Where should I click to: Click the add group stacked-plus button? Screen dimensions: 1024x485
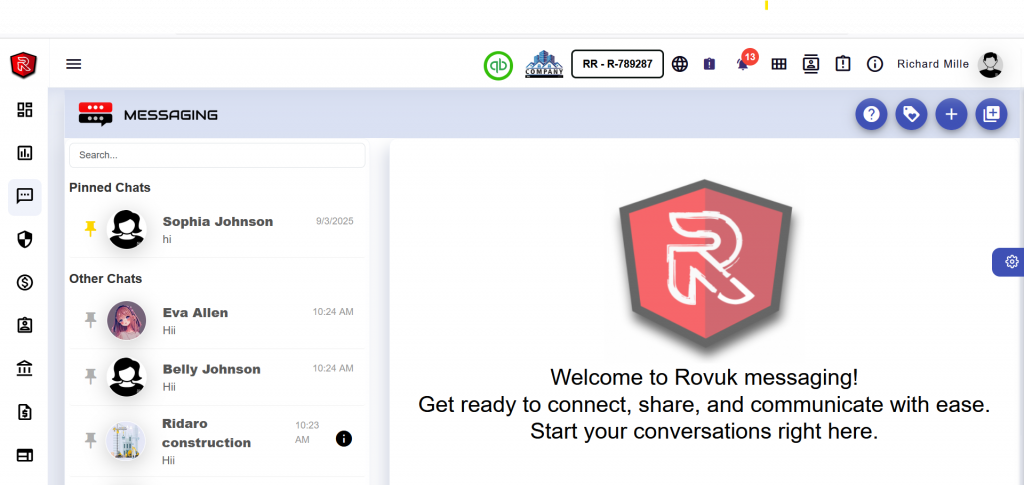[991, 115]
